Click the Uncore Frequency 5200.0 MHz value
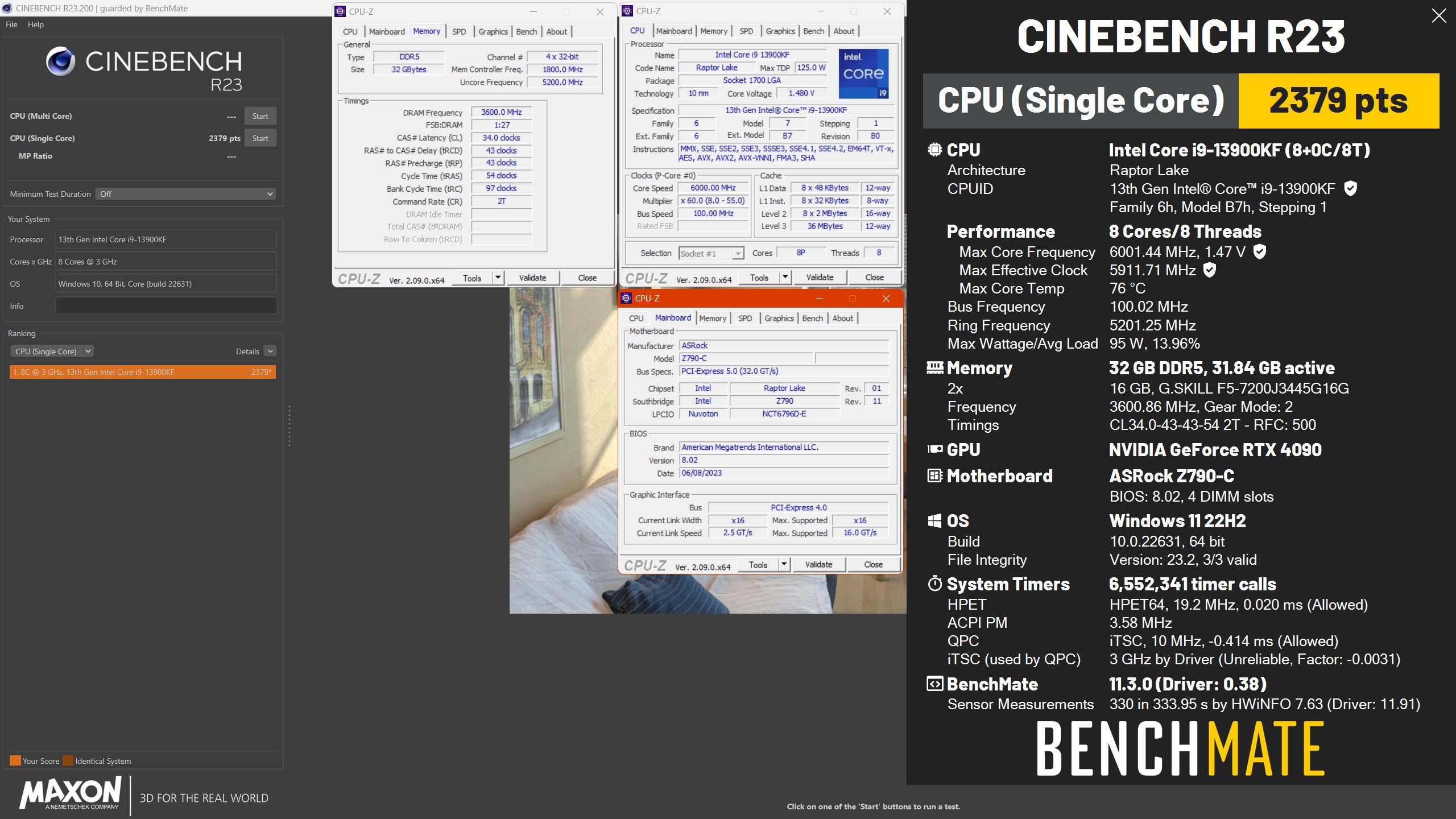This screenshot has width=1456, height=819. coord(562,82)
